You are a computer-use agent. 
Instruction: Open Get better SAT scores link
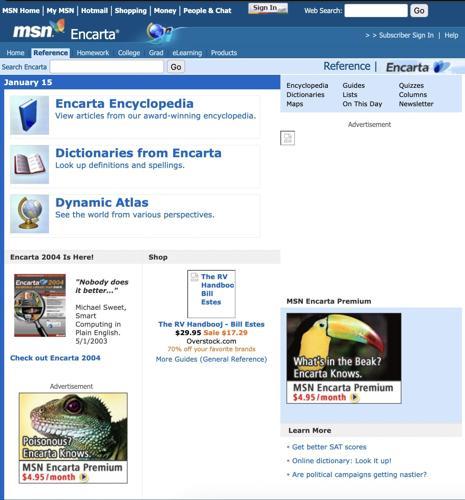329,447
